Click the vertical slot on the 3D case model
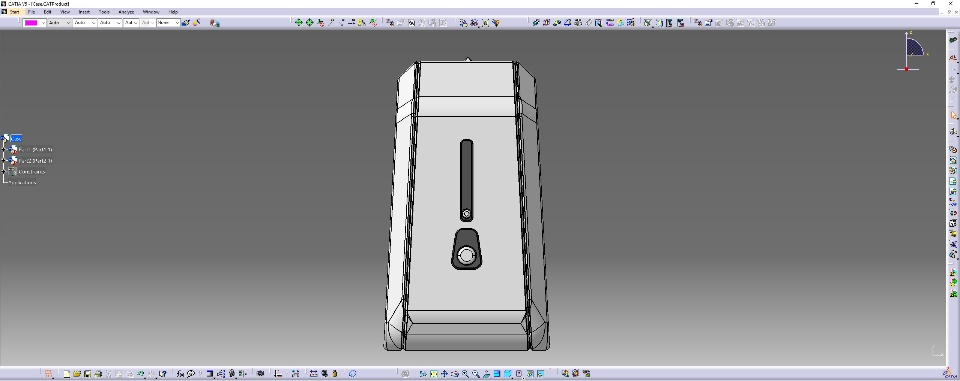960x381 pixels. [466, 179]
